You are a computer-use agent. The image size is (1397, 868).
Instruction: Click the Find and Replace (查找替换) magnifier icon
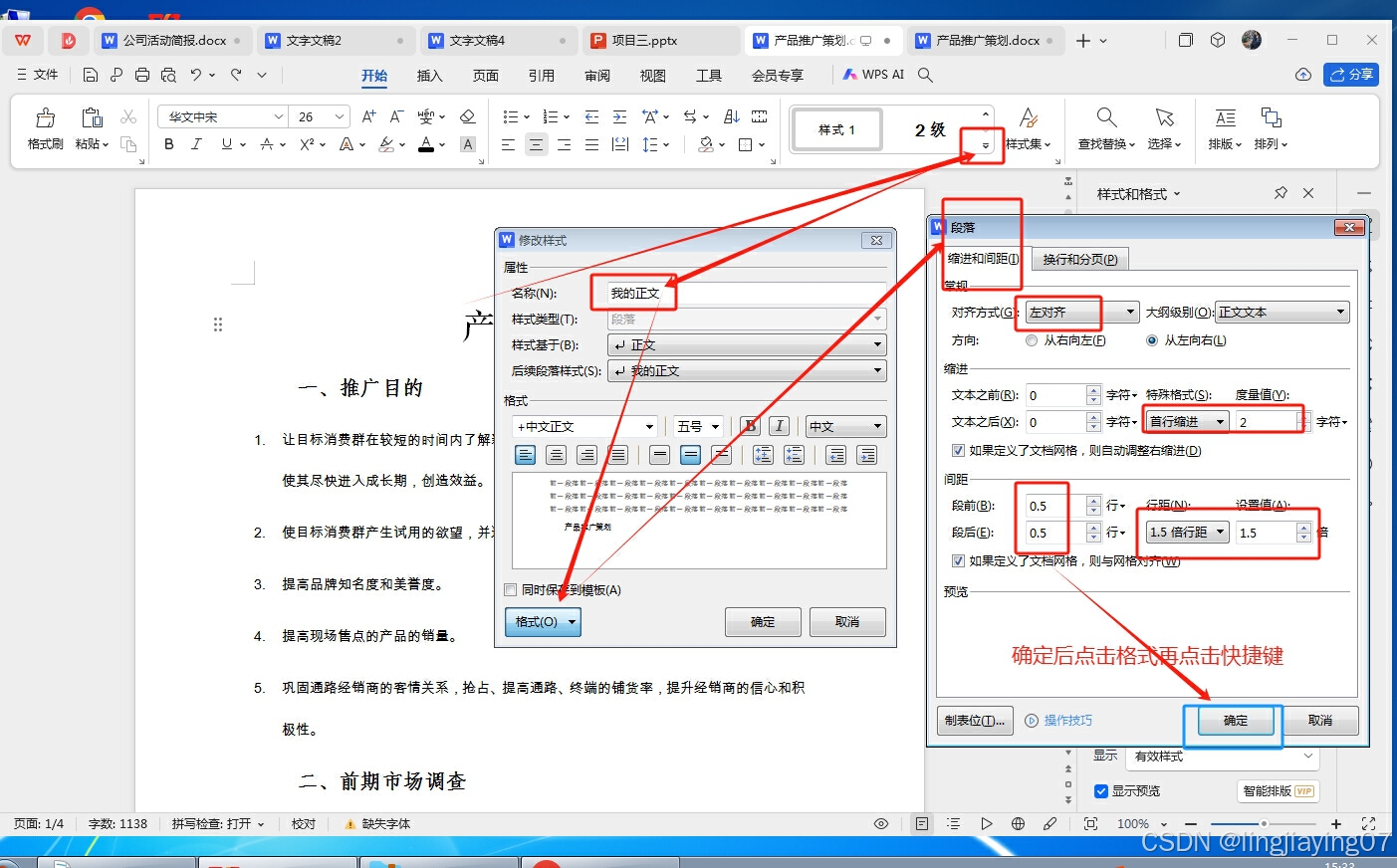click(x=1106, y=117)
